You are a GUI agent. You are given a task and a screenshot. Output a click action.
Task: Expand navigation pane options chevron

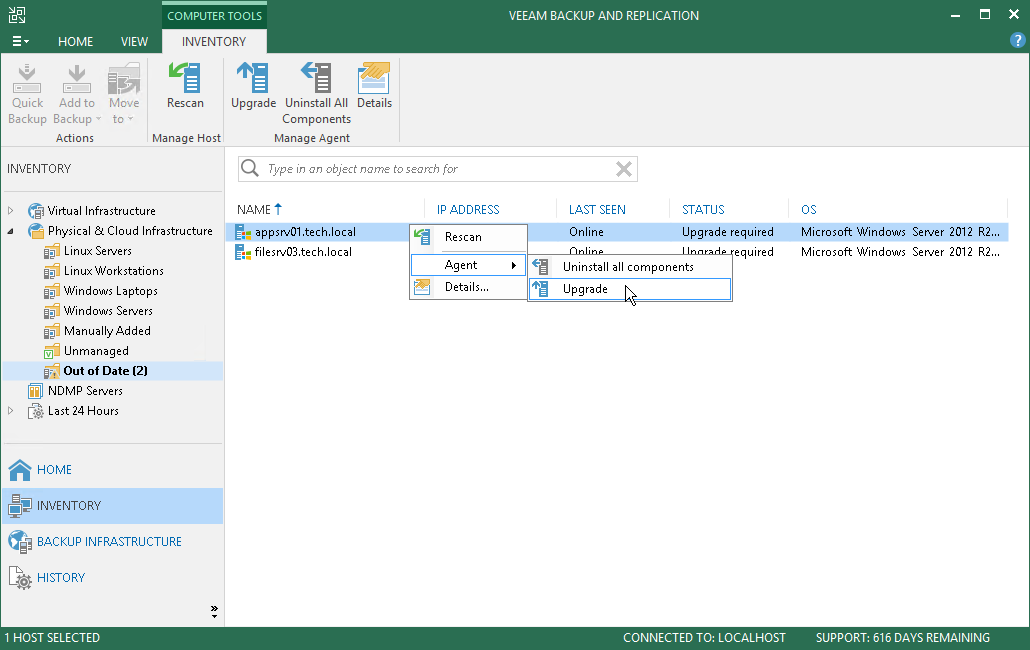coord(214,612)
